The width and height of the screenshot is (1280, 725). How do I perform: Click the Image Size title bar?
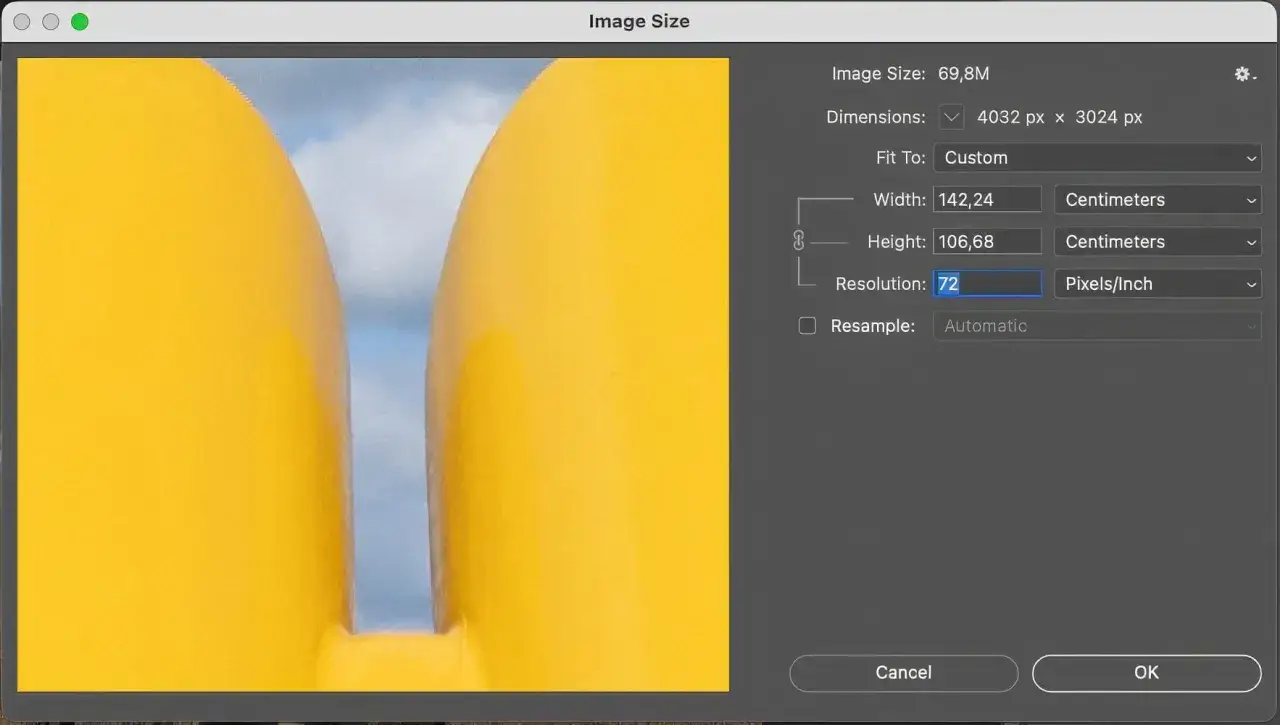639,21
